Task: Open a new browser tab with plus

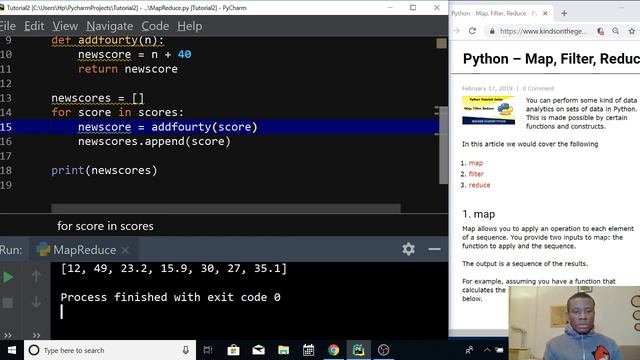Action: click(x=564, y=13)
